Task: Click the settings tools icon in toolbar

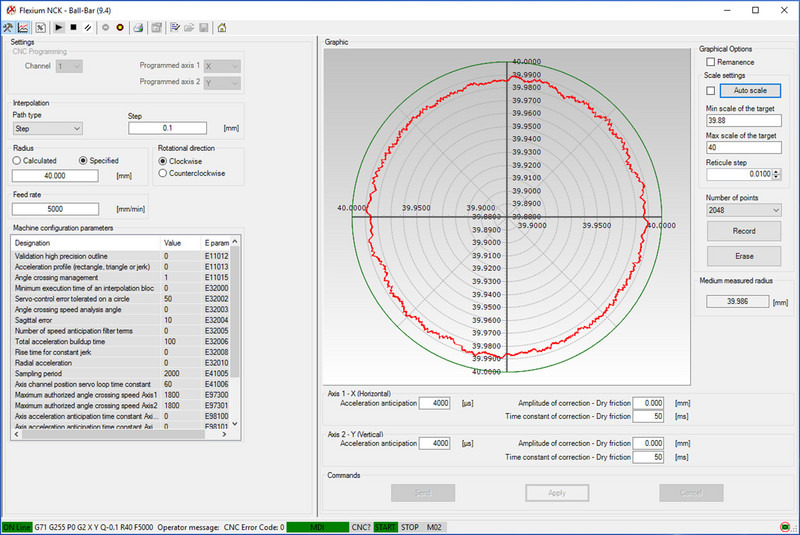Action: [x=9, y=27]
